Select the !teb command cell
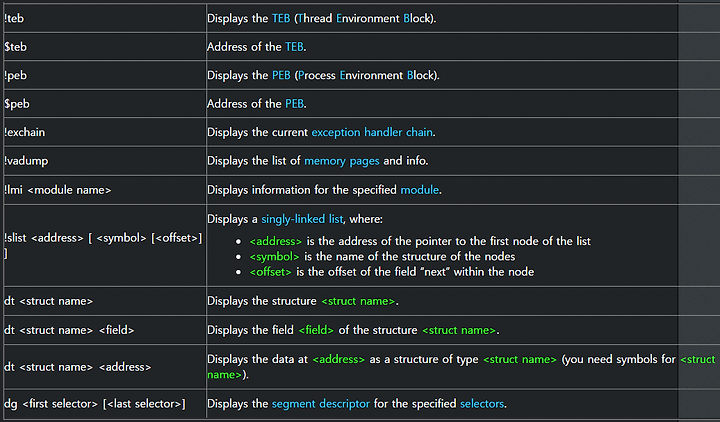720x422 pixels. (x=105, y=18)
